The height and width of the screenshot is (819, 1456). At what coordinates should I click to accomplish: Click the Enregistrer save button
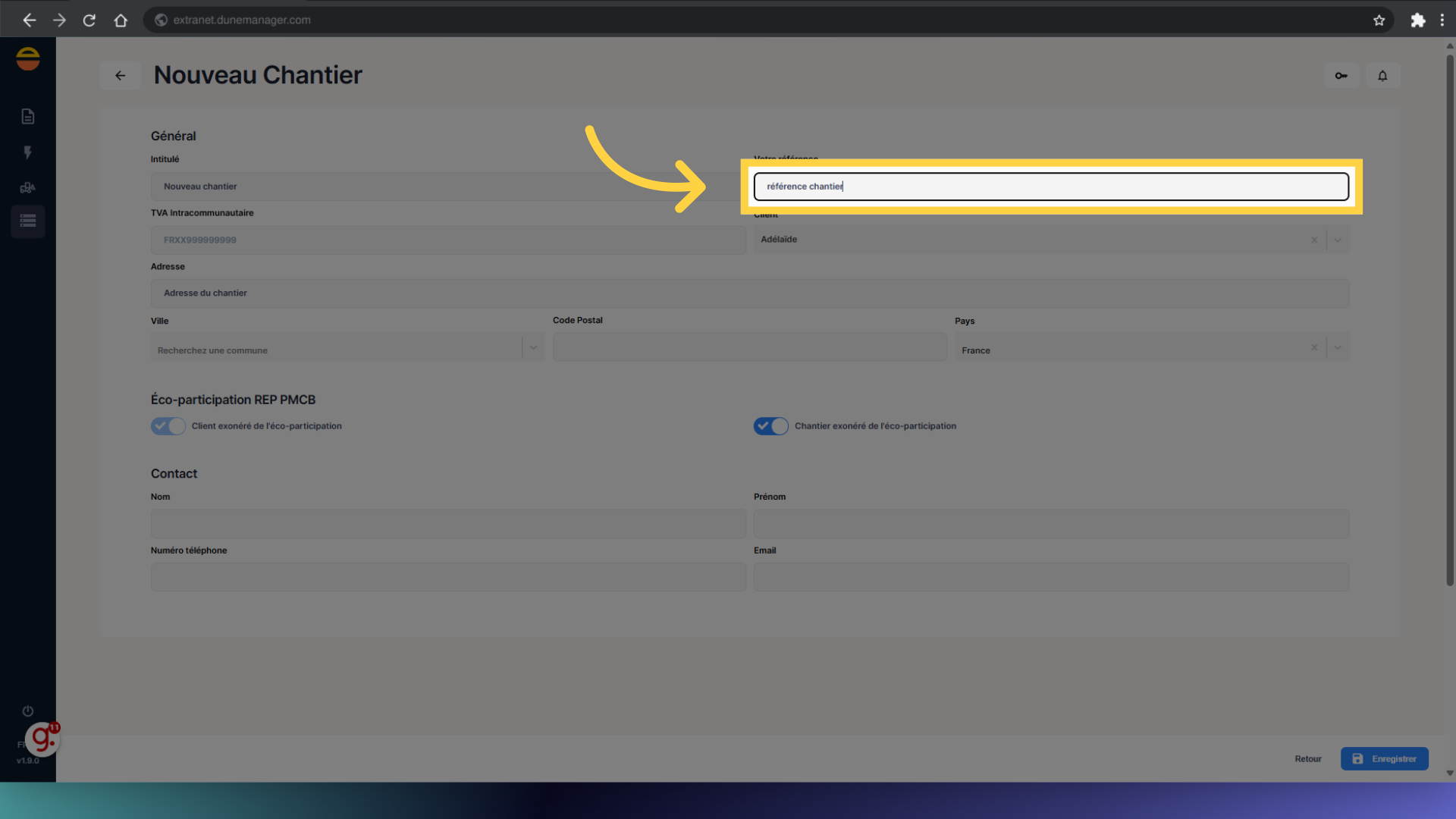(x=1384, y=758)
